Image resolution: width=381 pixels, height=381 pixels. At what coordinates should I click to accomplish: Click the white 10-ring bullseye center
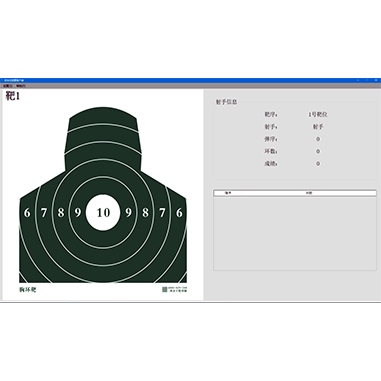pos(103,213)
